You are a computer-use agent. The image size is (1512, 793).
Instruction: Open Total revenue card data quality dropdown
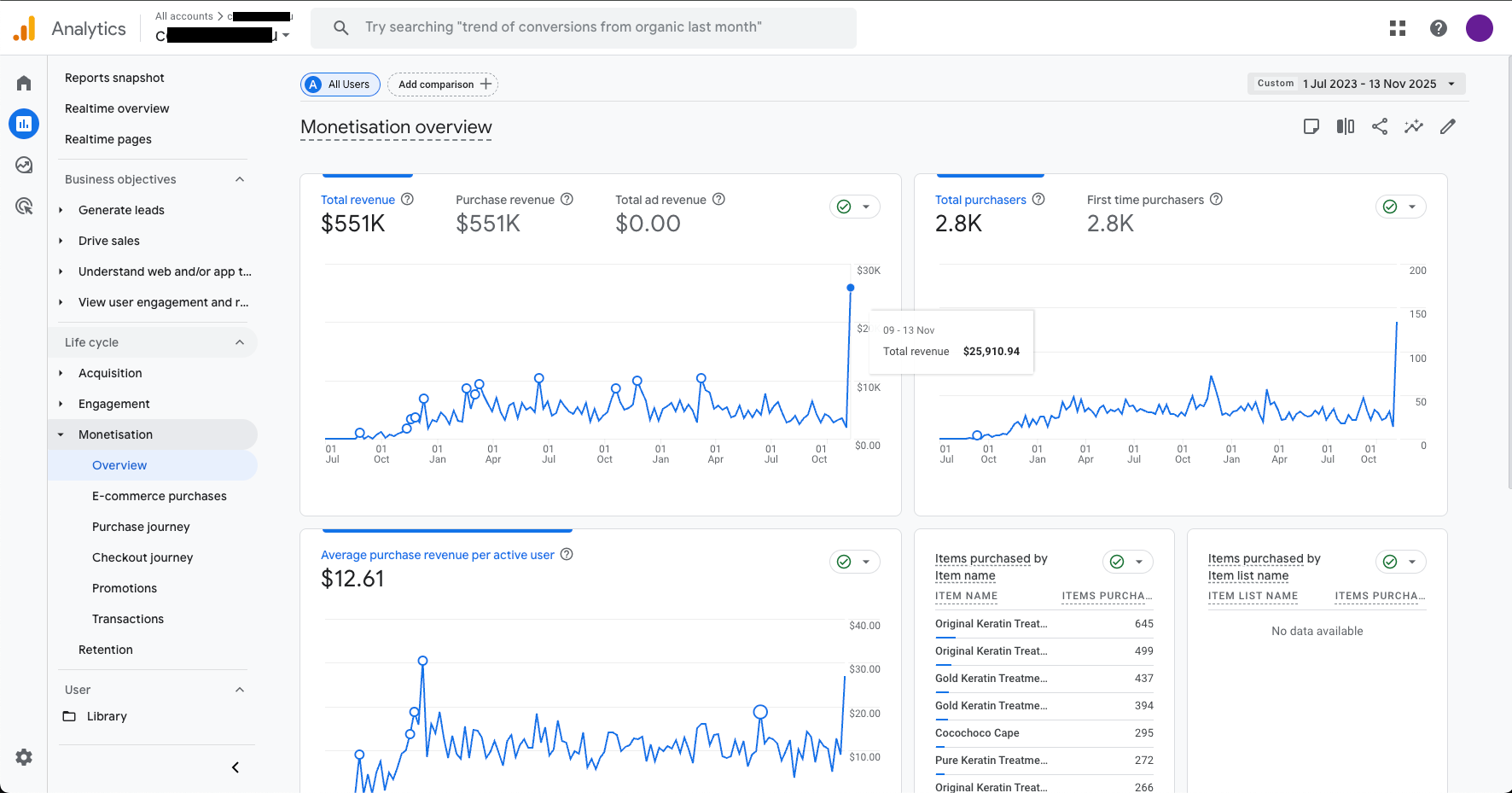pyautogui.click(x=854, y=207)
